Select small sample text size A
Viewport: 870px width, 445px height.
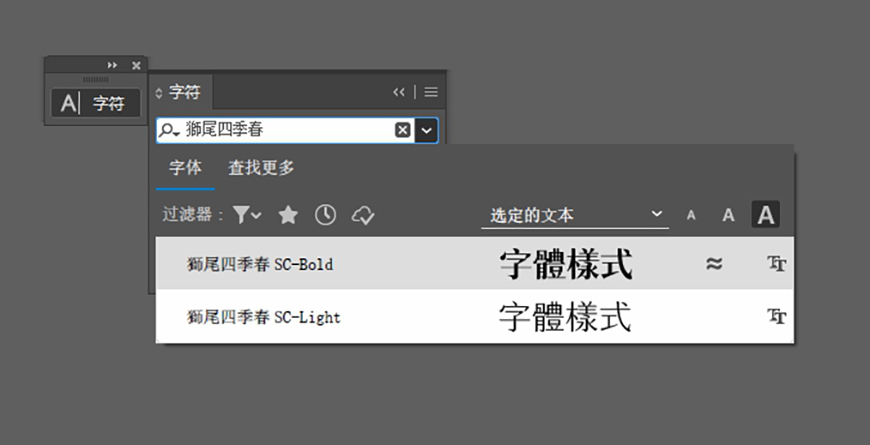point(691,215)
